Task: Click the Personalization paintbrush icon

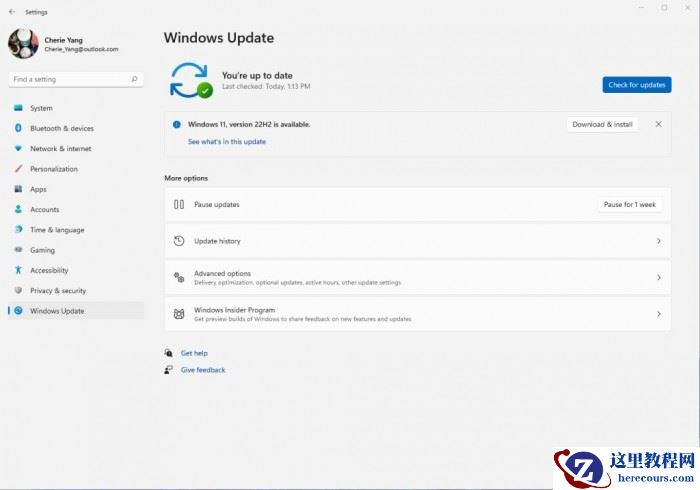Action: pos(18,169)
